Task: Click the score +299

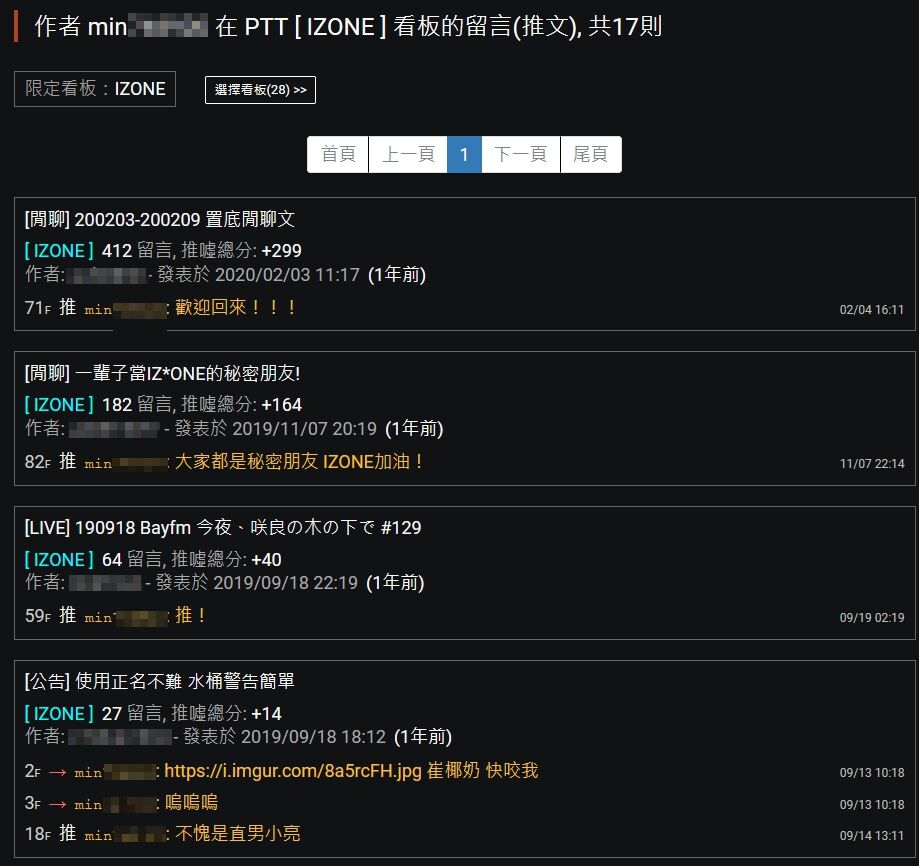Action: 281,251
